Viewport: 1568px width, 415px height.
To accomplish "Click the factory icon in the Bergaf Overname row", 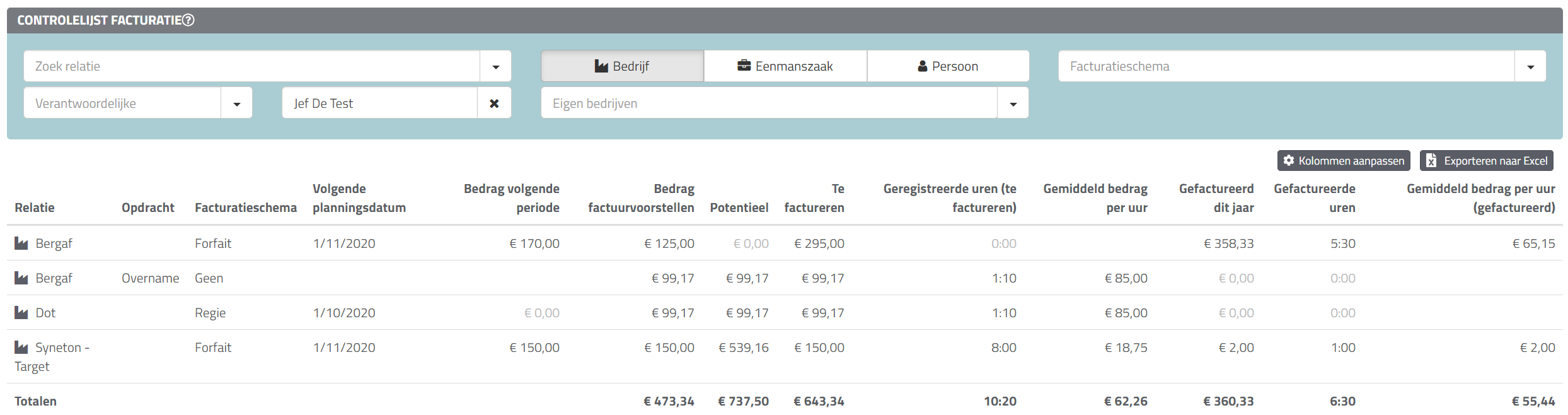I will click(21, 278).
